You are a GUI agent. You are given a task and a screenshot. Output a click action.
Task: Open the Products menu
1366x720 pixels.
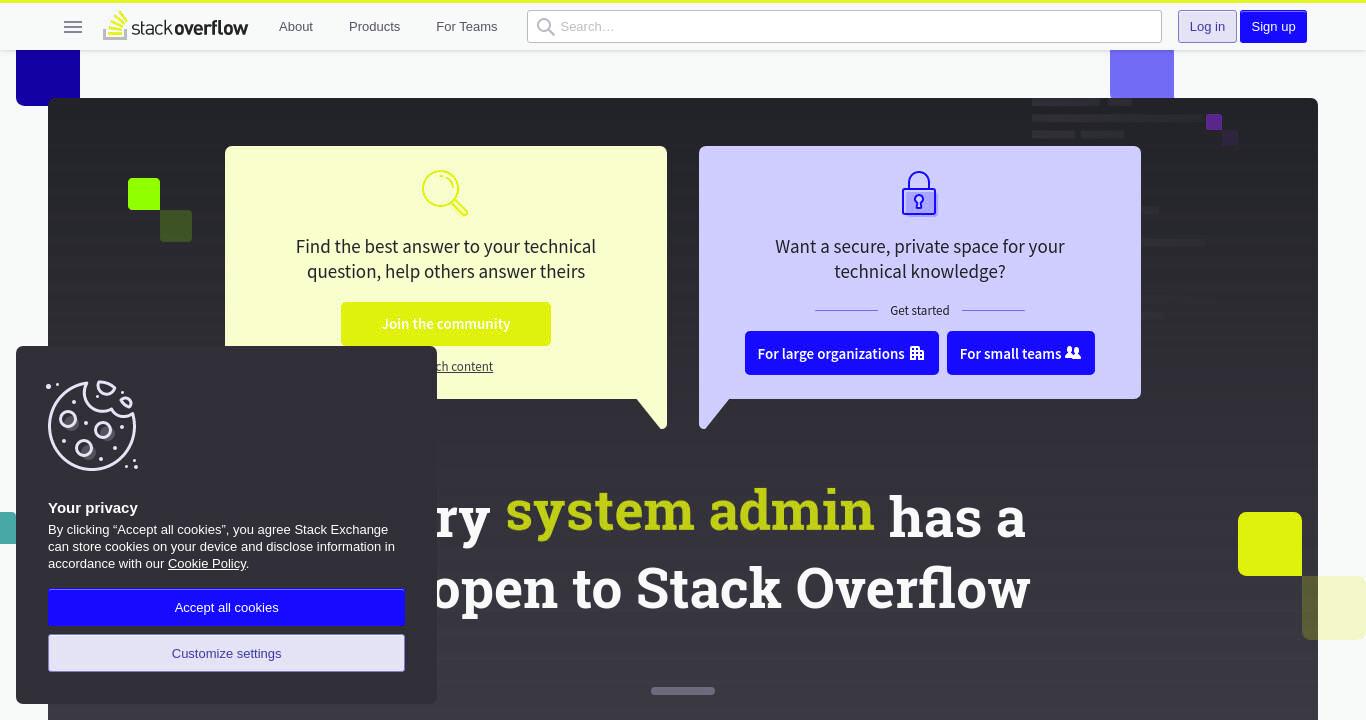[374, 27]
